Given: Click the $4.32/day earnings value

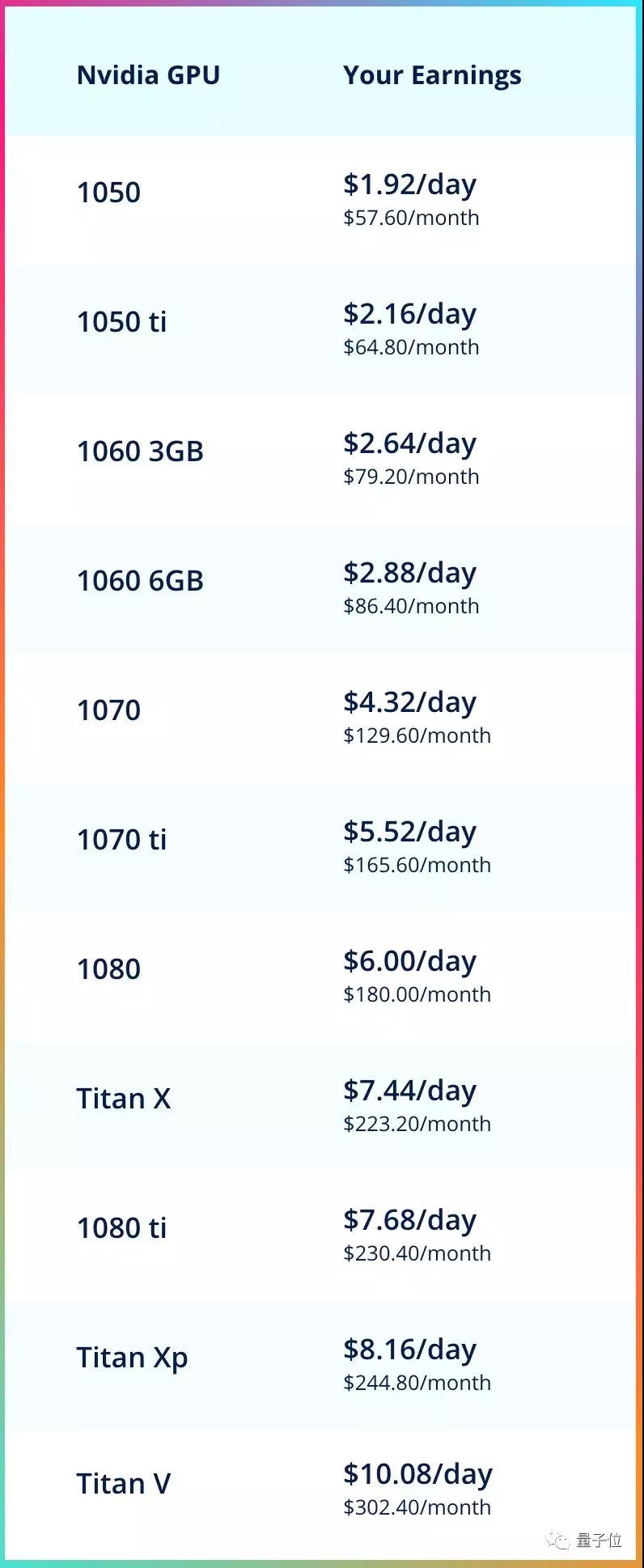Looking at the screenshot, I should pos(410,703).
